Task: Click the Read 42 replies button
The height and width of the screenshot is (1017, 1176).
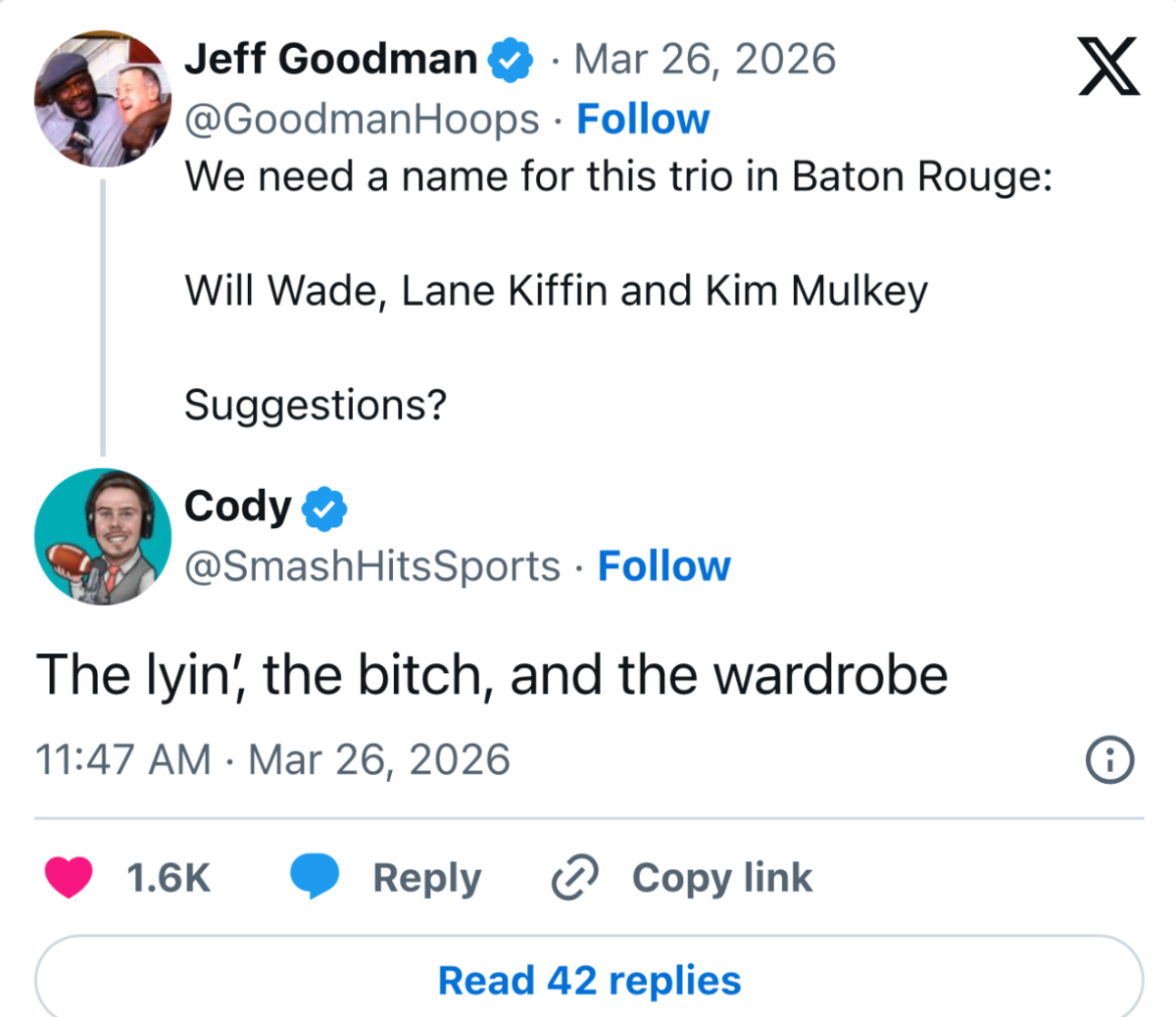Action: tap(589, 980)
